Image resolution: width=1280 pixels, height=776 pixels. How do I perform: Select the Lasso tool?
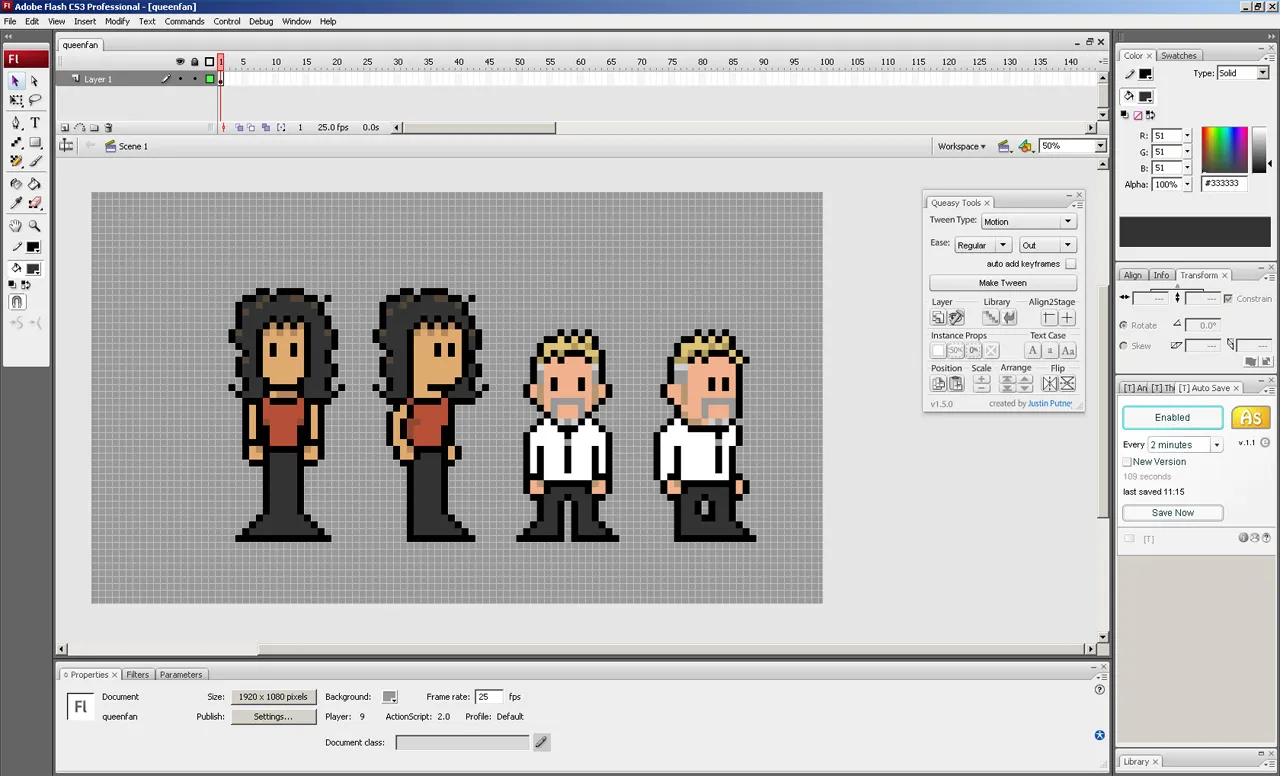point(35,100)
